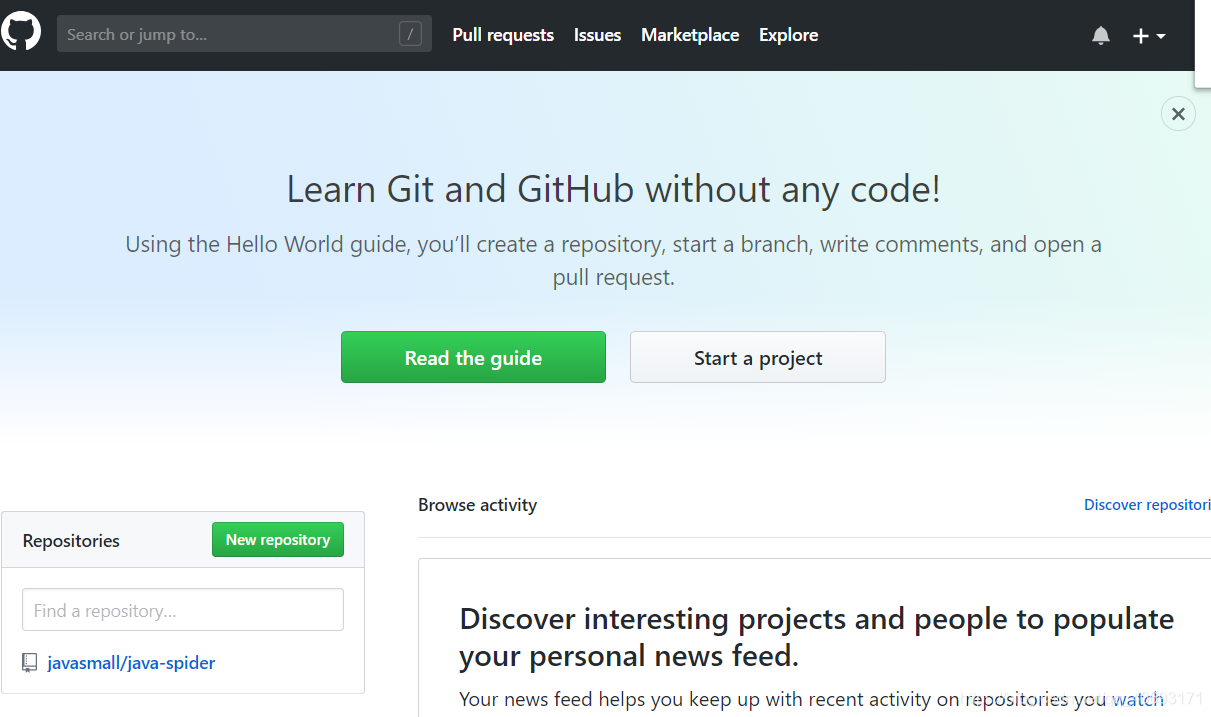Click the repository book icon beside java-spider
1211x717 pixels.
29,662
